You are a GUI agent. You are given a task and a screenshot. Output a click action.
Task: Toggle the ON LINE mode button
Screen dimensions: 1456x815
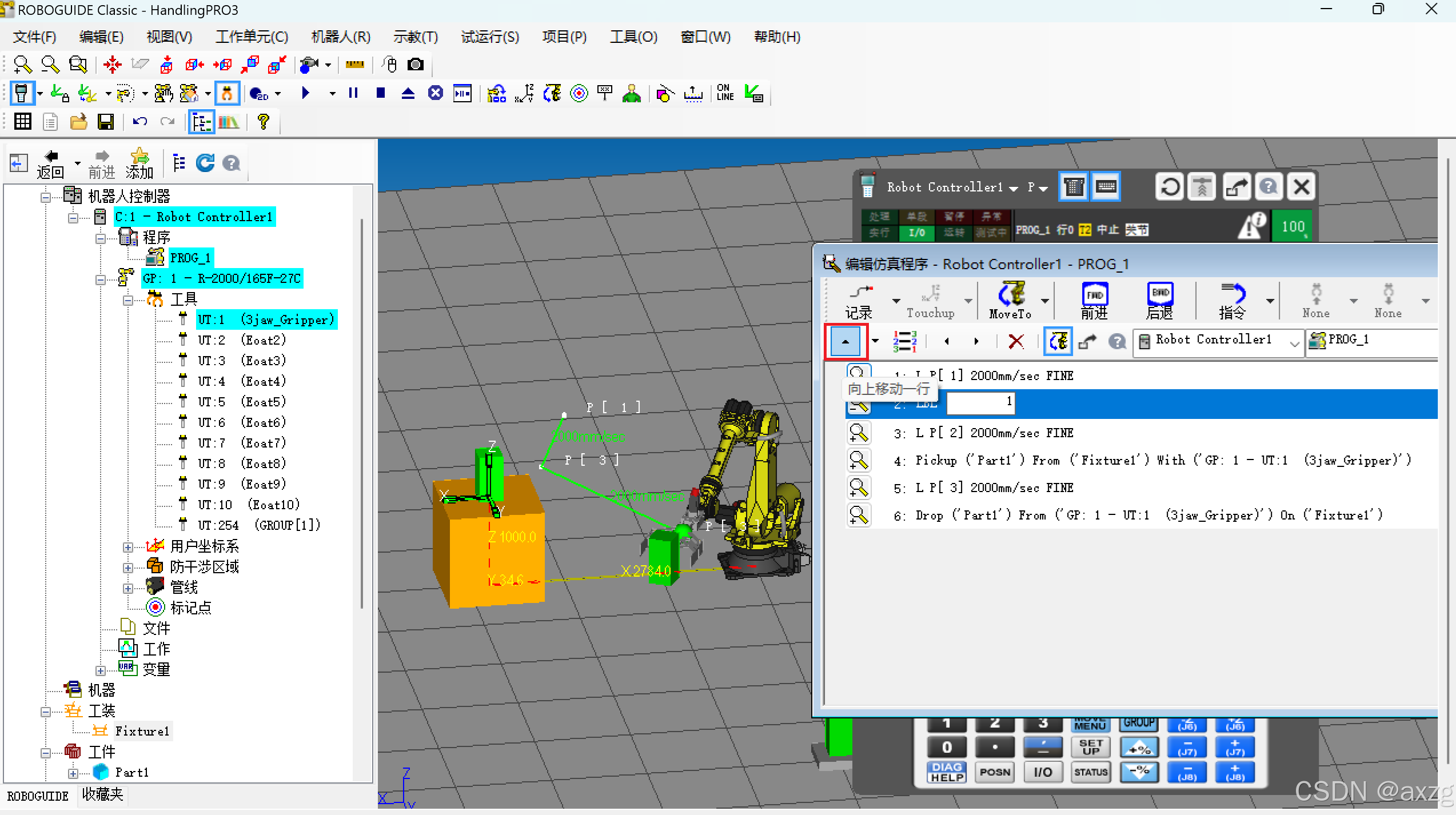point(725,93)
